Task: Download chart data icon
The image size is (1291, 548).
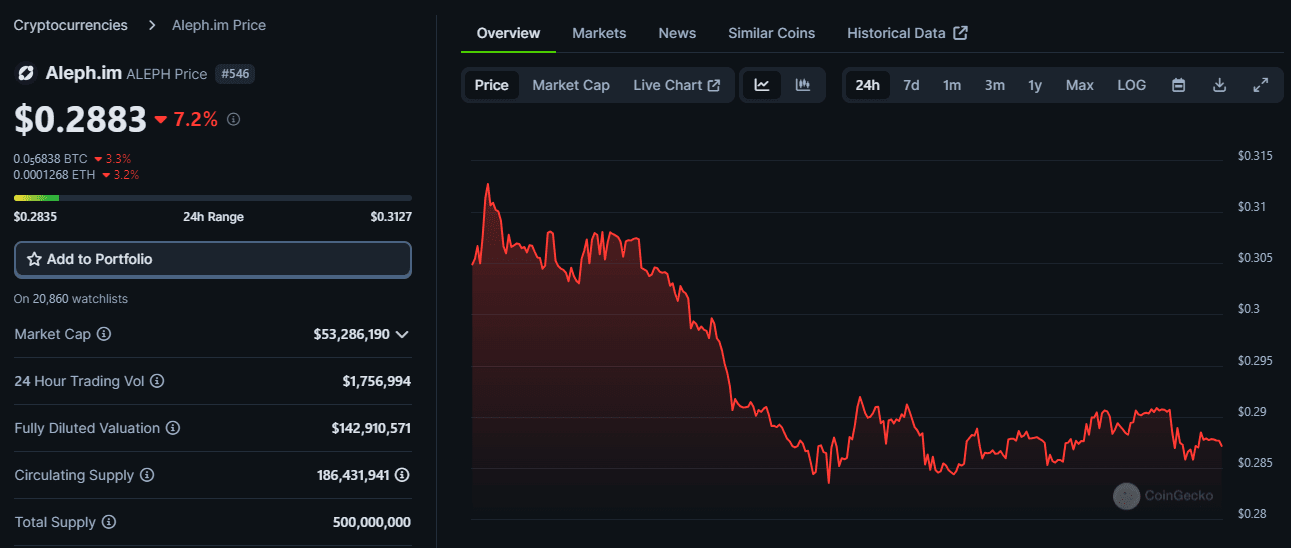Action: pyautogui.click(x=1219, y=85)
